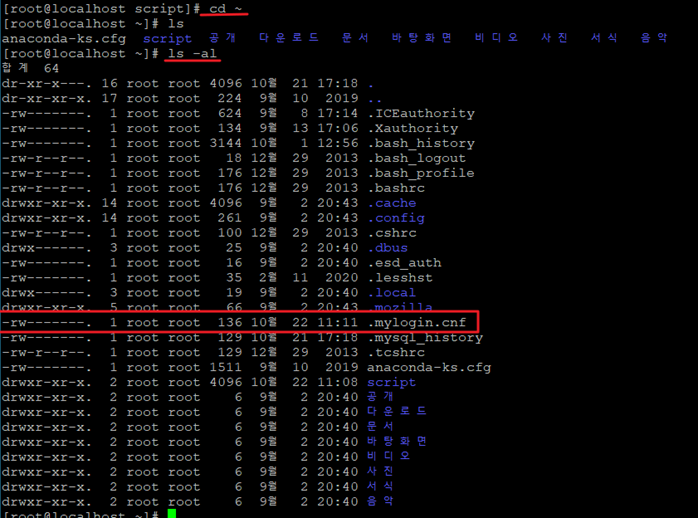Click the .esd_auth file name
The height and width of the screenshot is (518, 698).
pyautogui.click(x=405, y=263)
